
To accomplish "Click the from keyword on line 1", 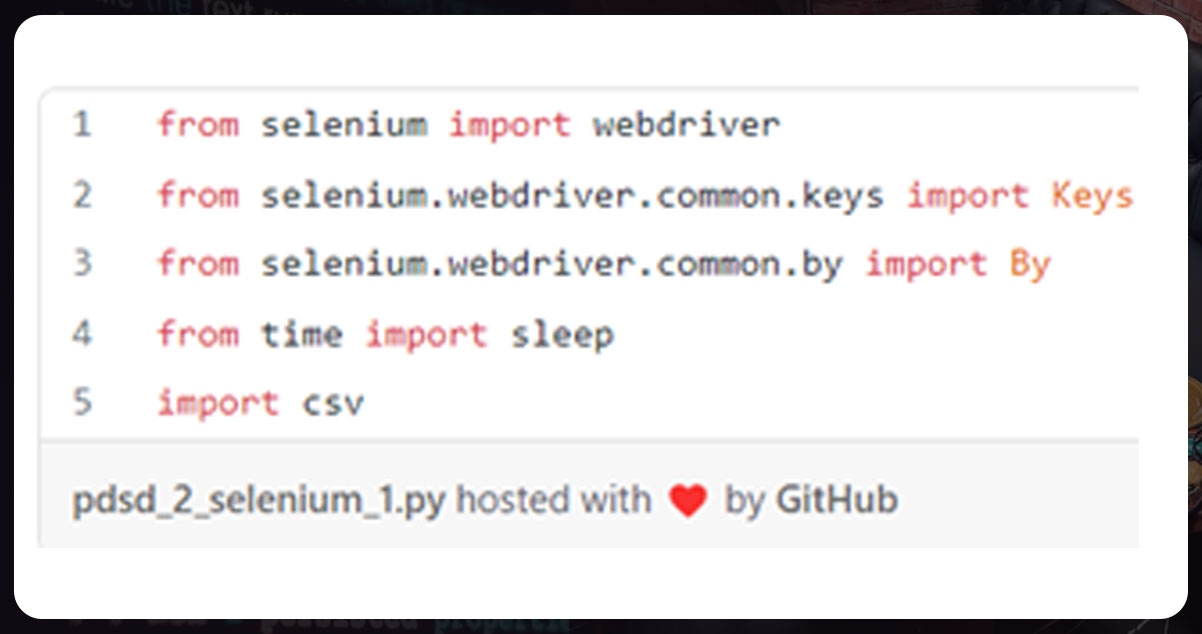I will pyautogui.click(x=197, y=125).
